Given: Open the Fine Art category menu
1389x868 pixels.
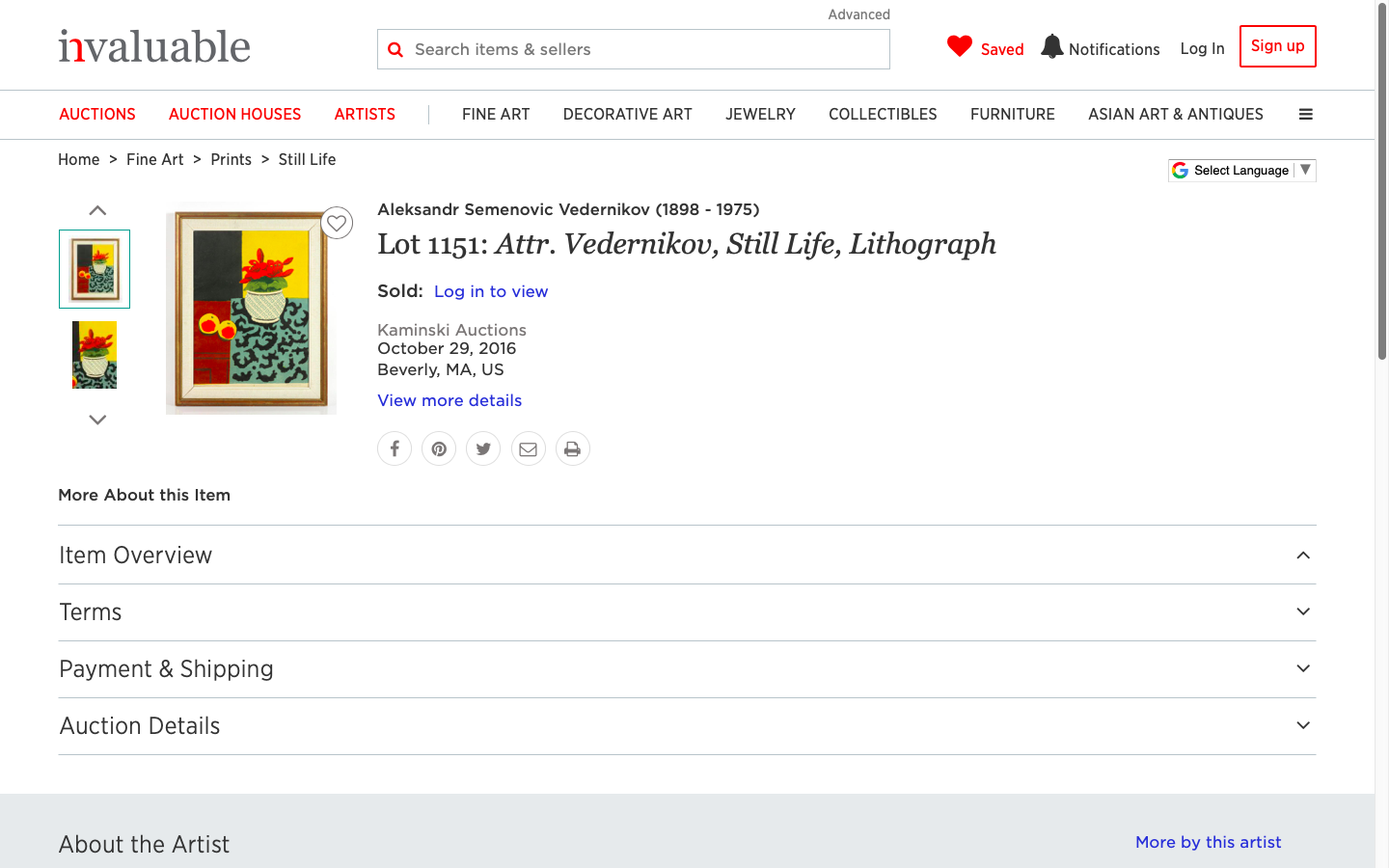Looking at the screenshot, I should point(496,114).
